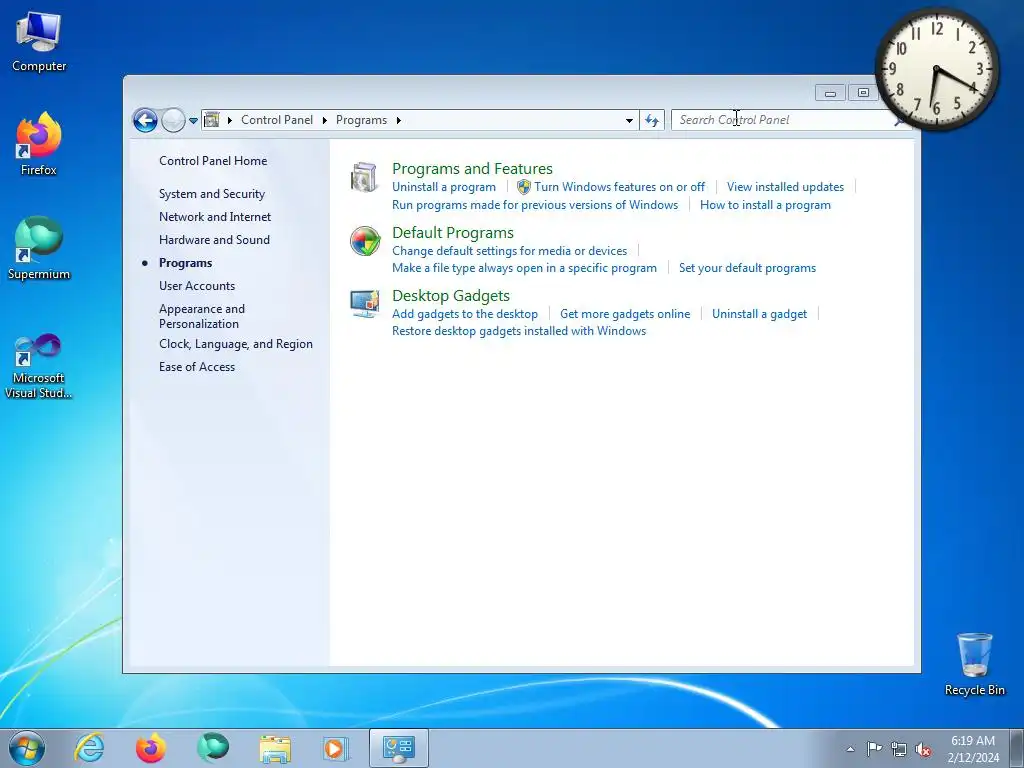Open the Default Programs icon
1024x768 pixels.
(x=365, y=241)
